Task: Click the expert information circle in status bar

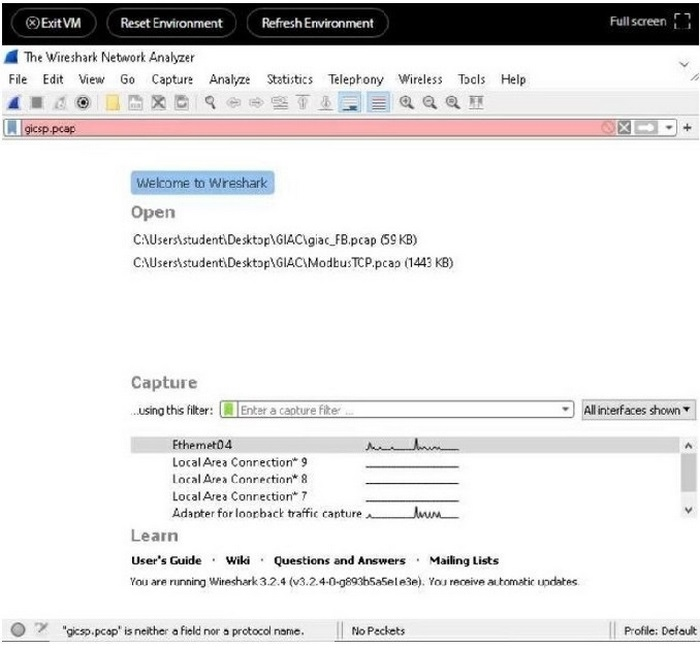Action: [18, 630]
